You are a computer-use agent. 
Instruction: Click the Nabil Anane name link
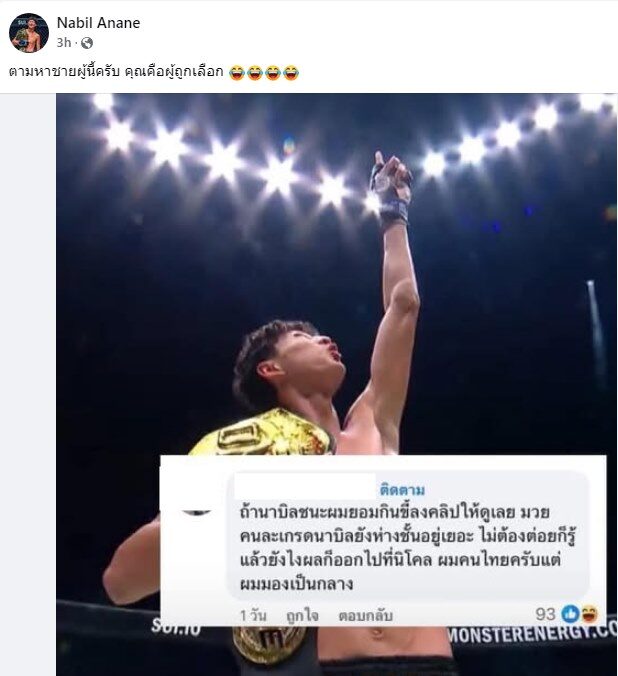(x=98, y=23)
